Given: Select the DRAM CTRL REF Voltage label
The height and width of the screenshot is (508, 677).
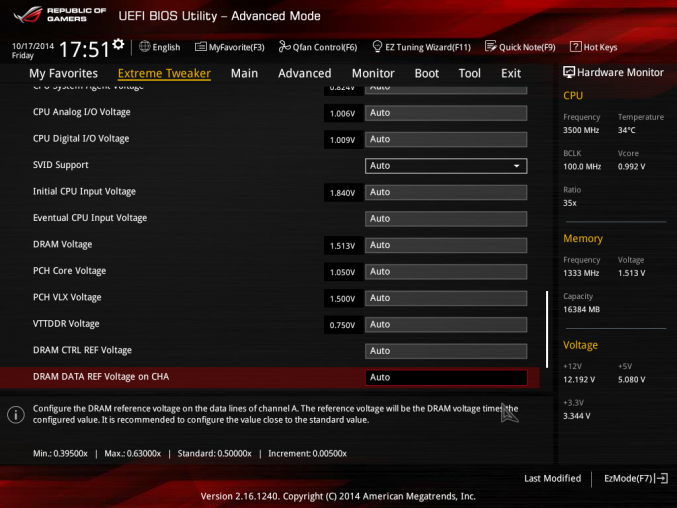Looking at the screenshot, I should click(82, 350).
